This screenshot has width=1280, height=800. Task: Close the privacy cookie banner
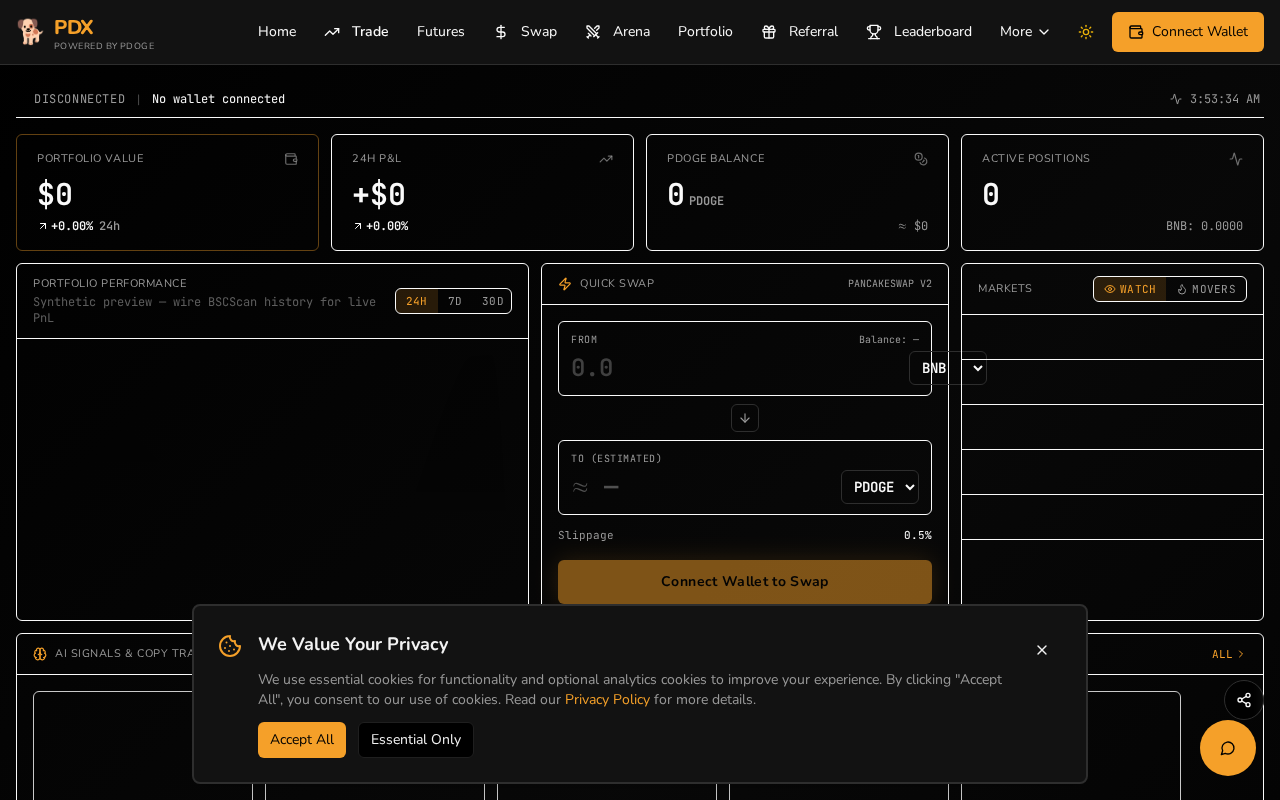[x=1042, y=650]
